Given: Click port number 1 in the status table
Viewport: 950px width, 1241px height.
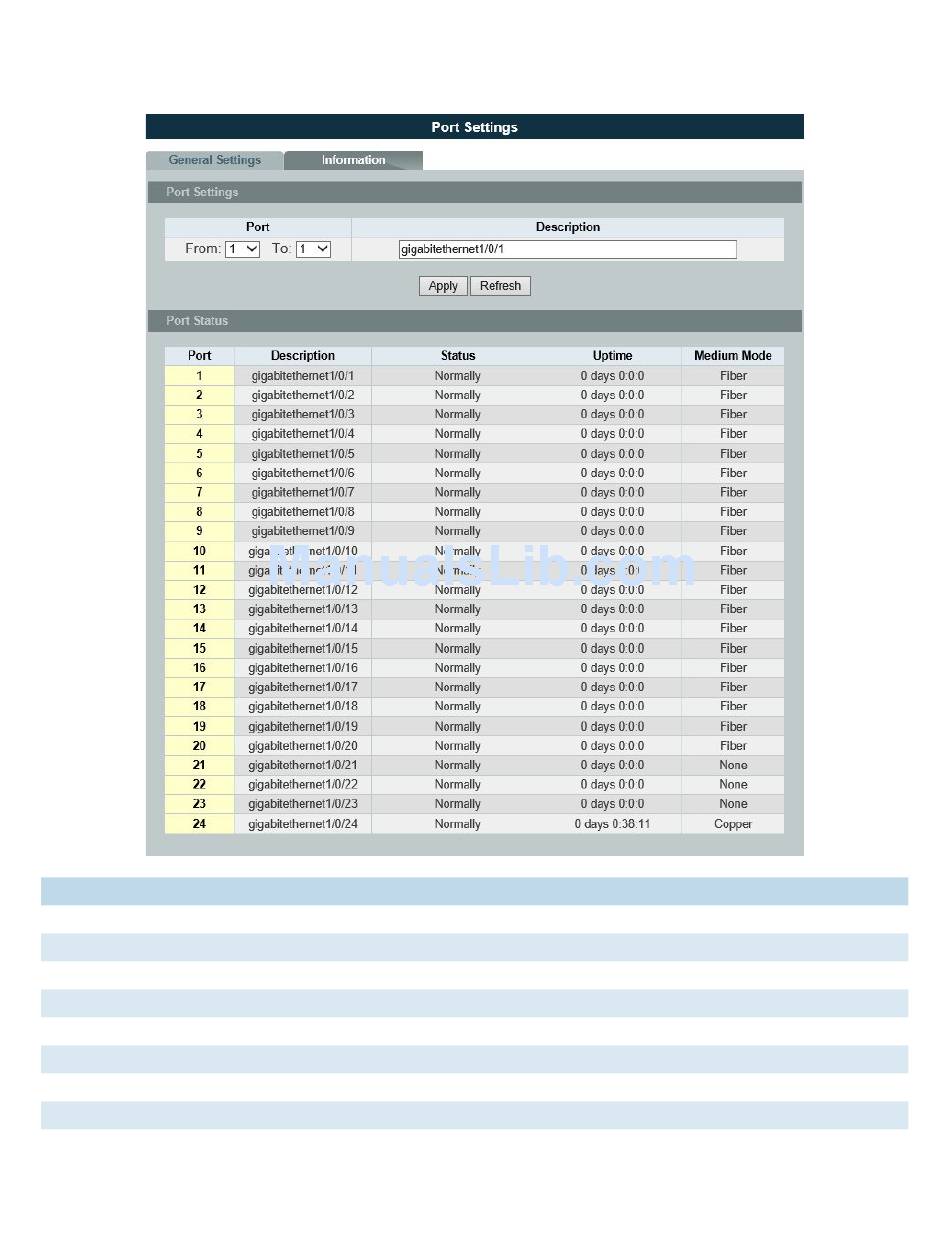Looking at the screenshot, I should point(200,376).
